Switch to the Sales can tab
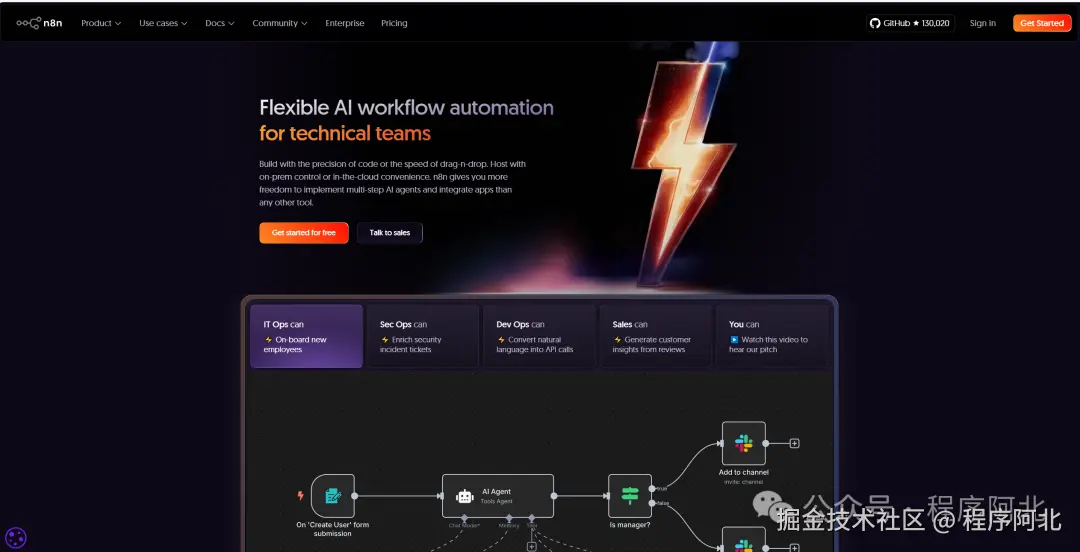This screenshot has width=1080, height=552. [655, 336]
